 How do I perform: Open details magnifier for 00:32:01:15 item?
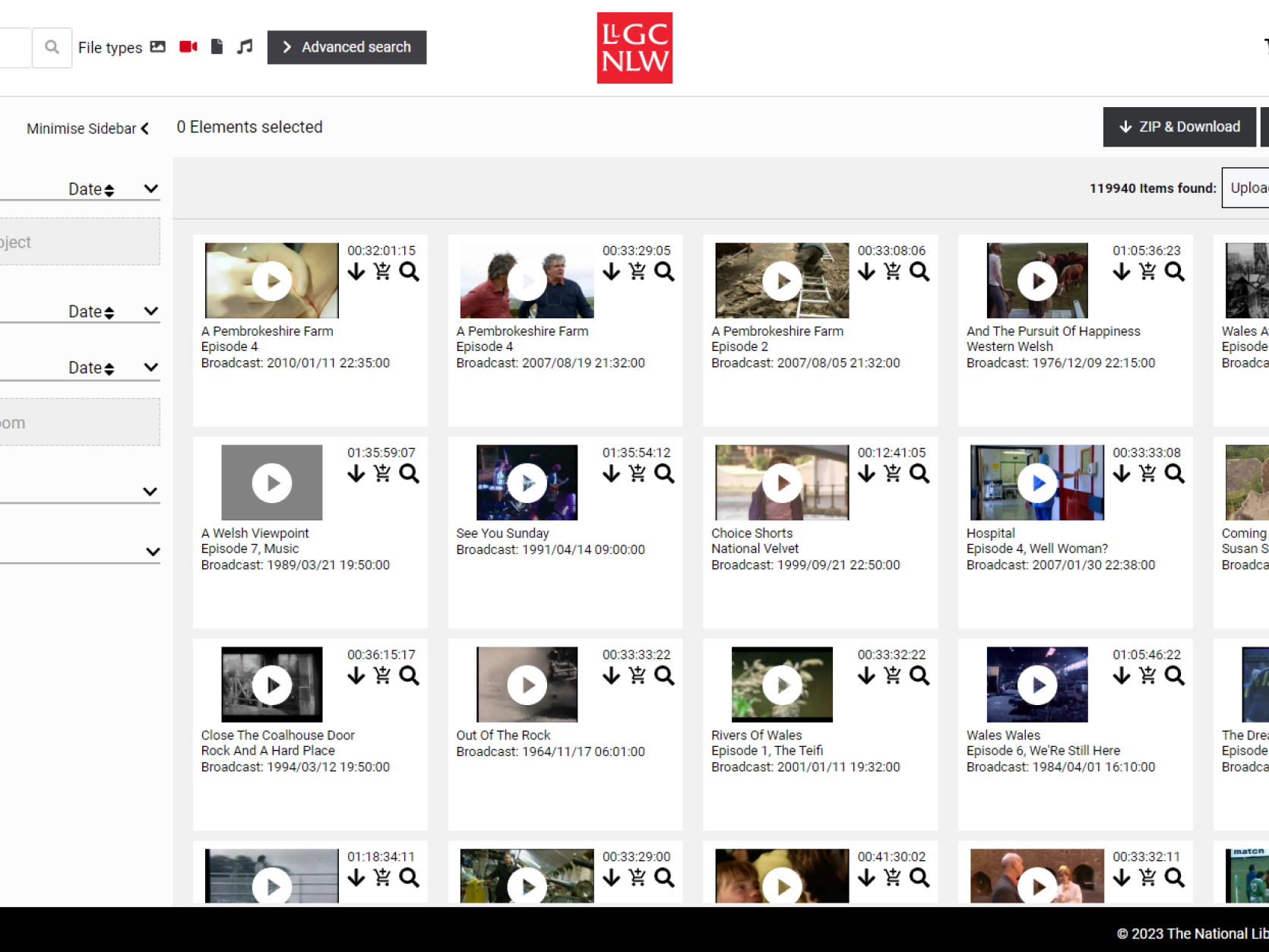pos(409,271)
